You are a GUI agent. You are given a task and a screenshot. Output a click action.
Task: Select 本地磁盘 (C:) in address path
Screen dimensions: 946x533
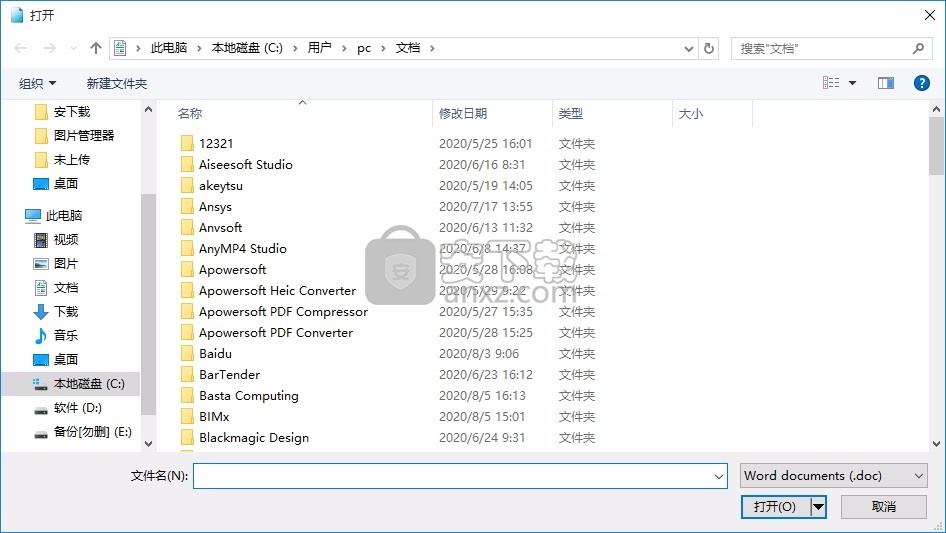(247, 48)
